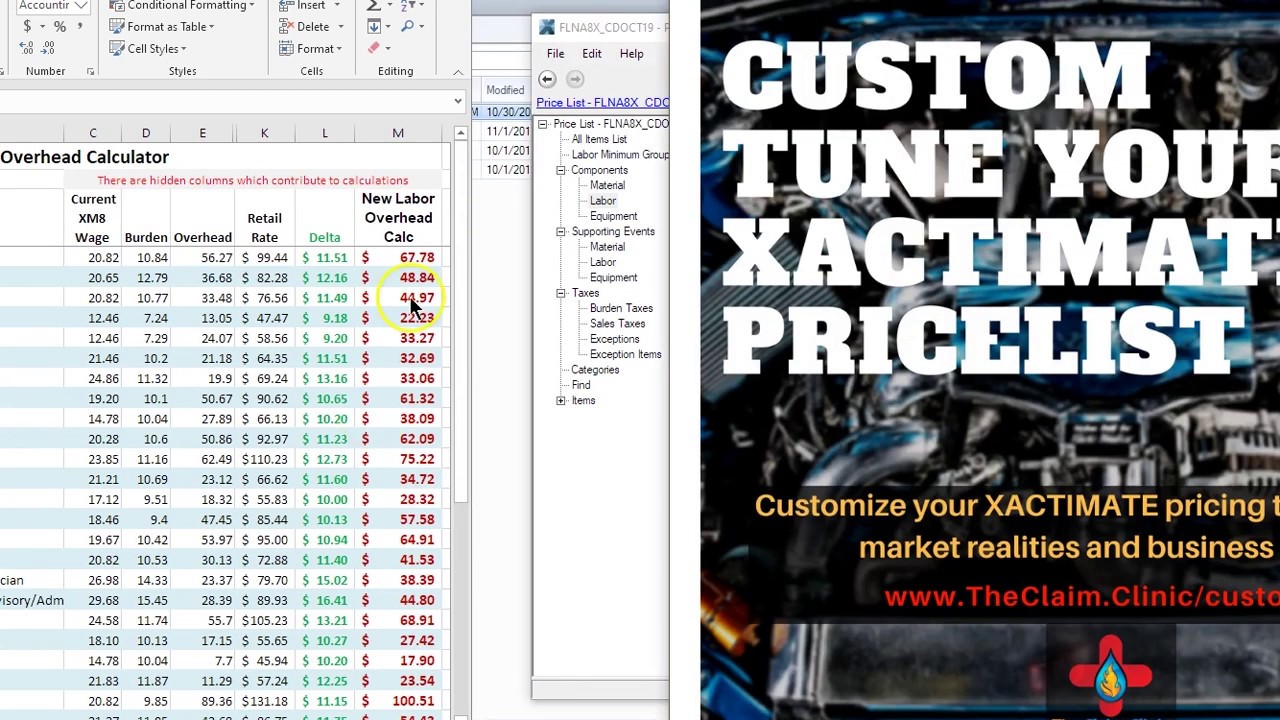Select Sales Taxes in the tree
The height and width of the screenshot is (720, 1280).
(617, 324)
